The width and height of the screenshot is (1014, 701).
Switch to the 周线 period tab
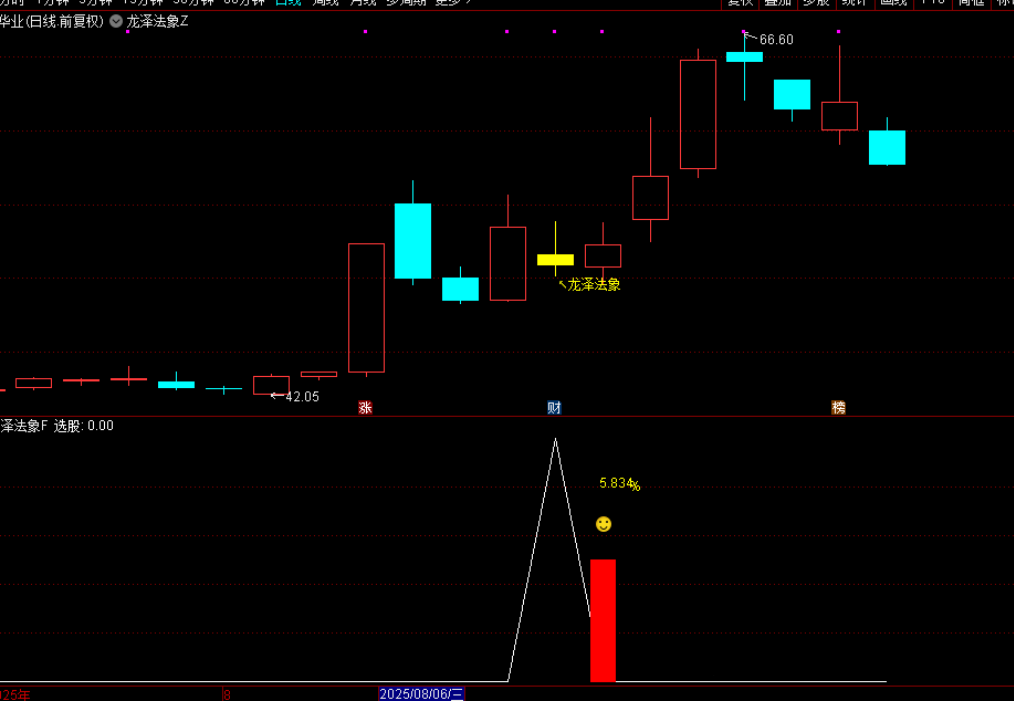[325, 2]
